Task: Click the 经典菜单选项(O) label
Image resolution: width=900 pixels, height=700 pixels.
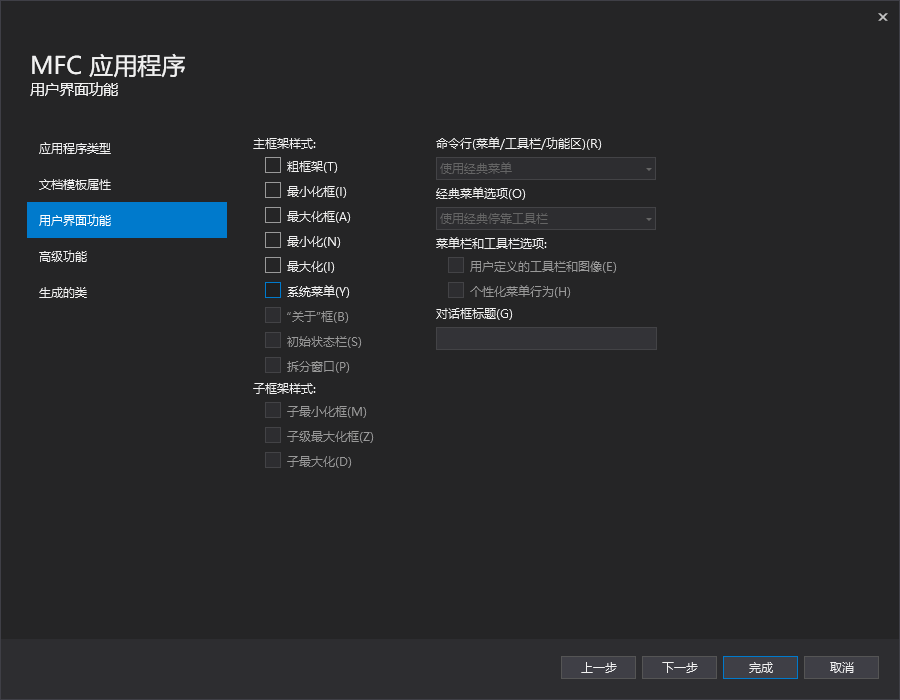Action: point(480,194)
